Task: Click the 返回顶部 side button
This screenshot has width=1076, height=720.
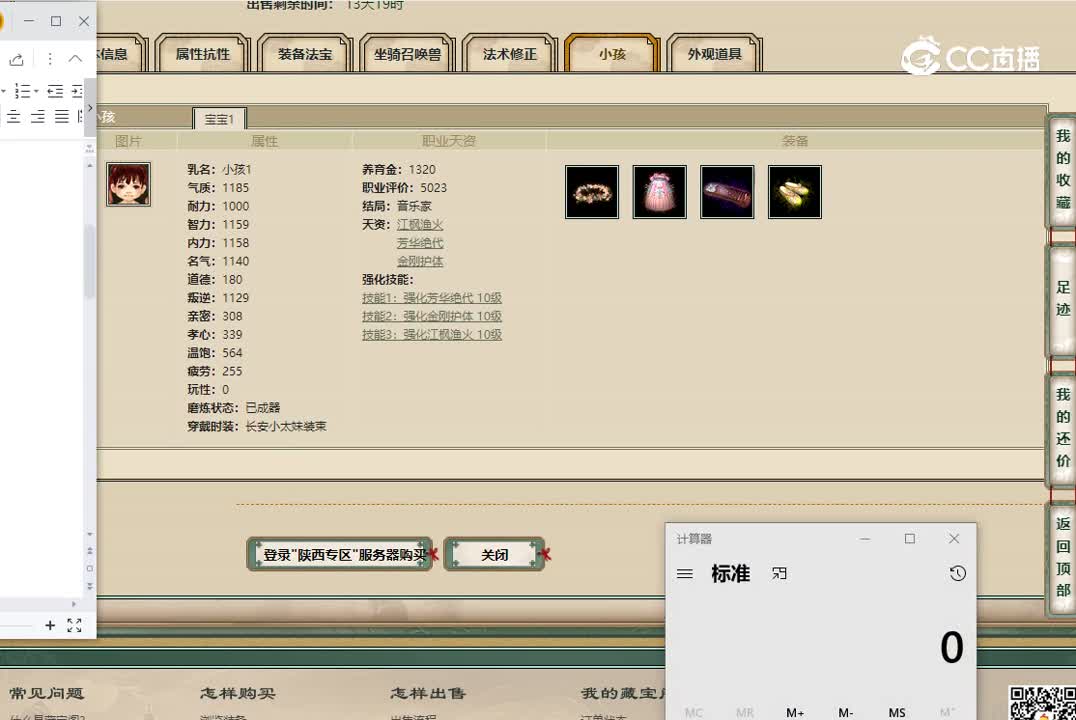Action: (1062, 557)
